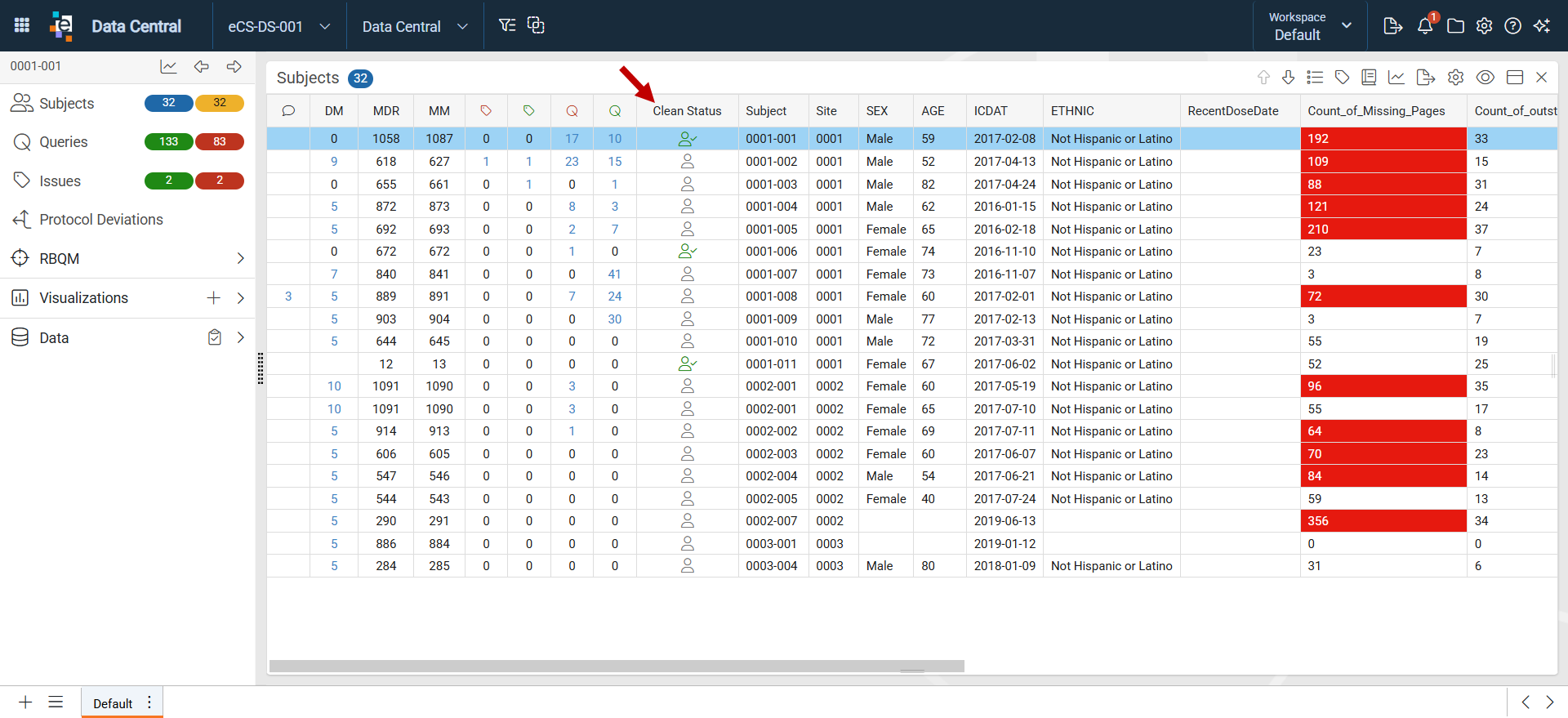This screenshot has width=1568, height=718.
Task: Click the export file icon in the Subjects toolbar
Action: 1426,78
